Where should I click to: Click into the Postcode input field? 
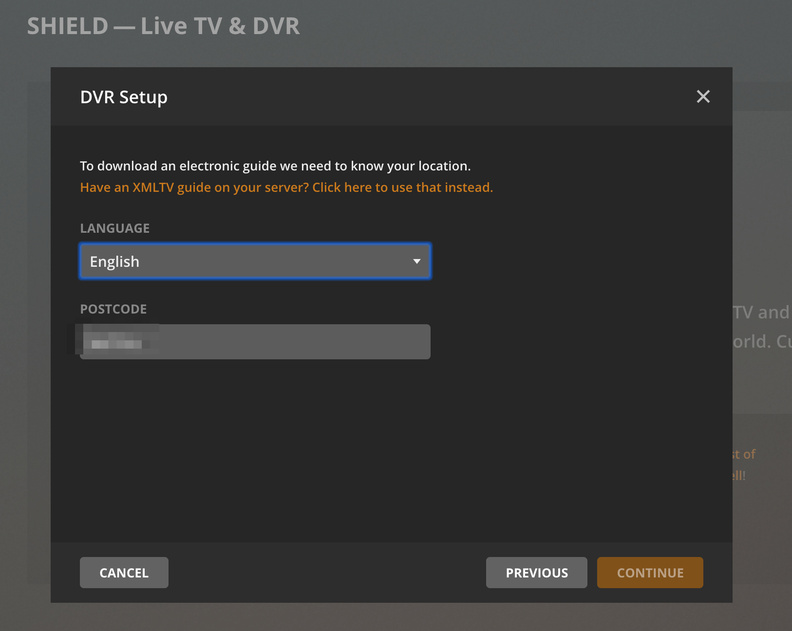(255, 342)
